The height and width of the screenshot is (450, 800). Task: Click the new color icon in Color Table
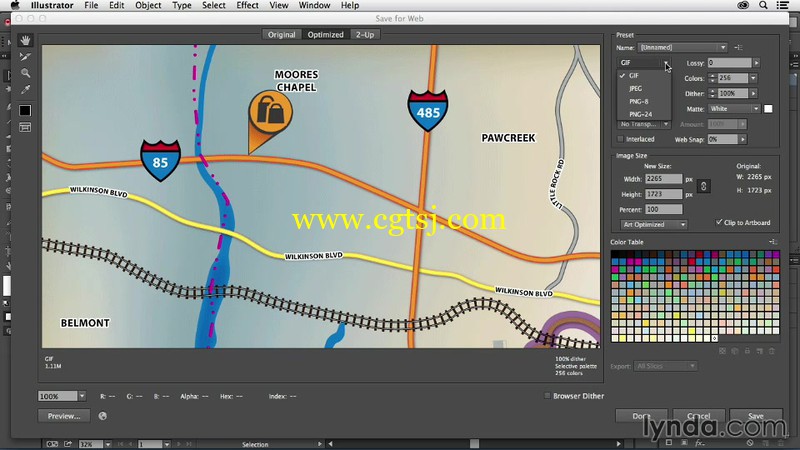click(759, 351)
